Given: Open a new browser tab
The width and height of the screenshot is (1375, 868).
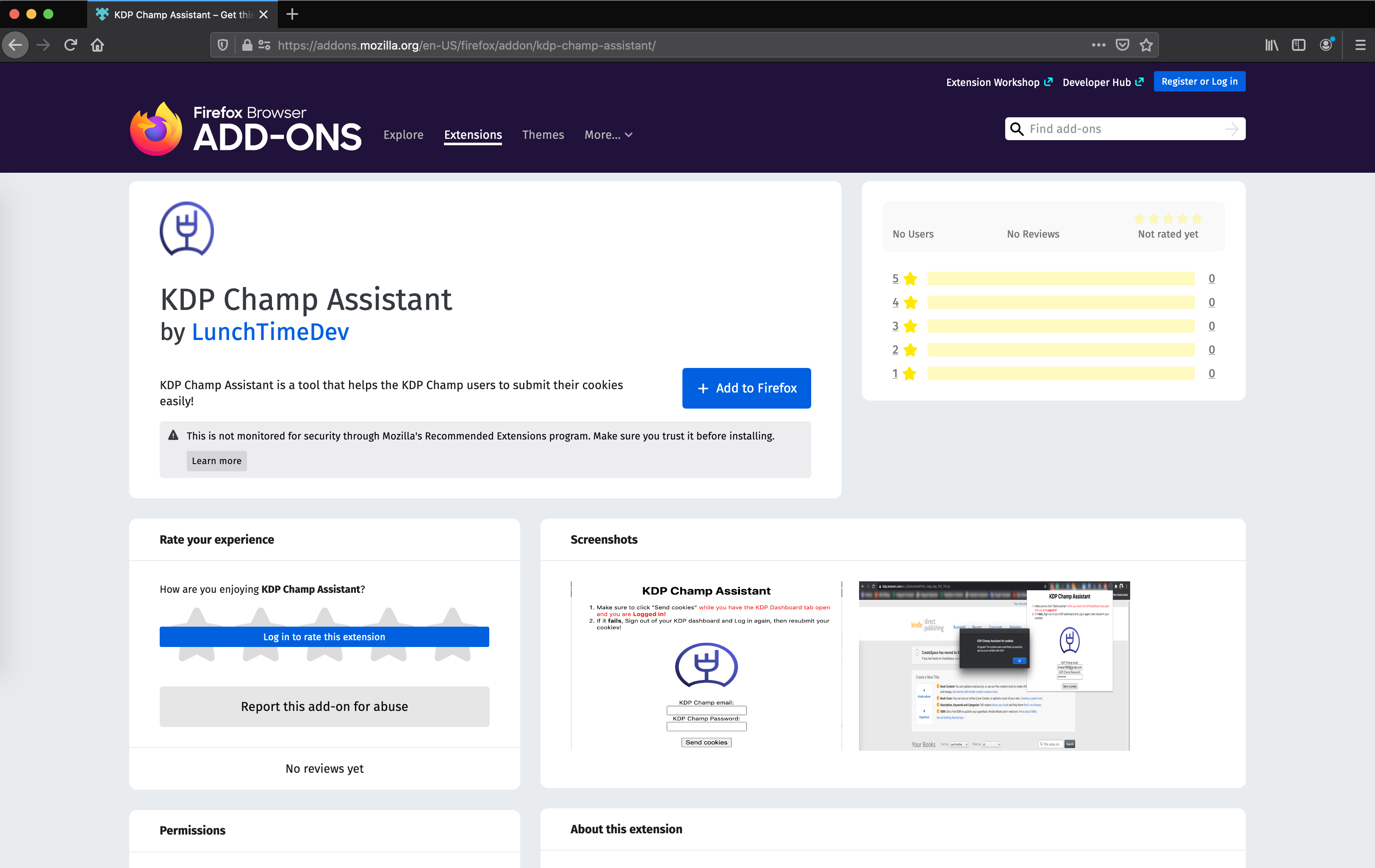Looking at the screenshot, I should pos(292,14).
